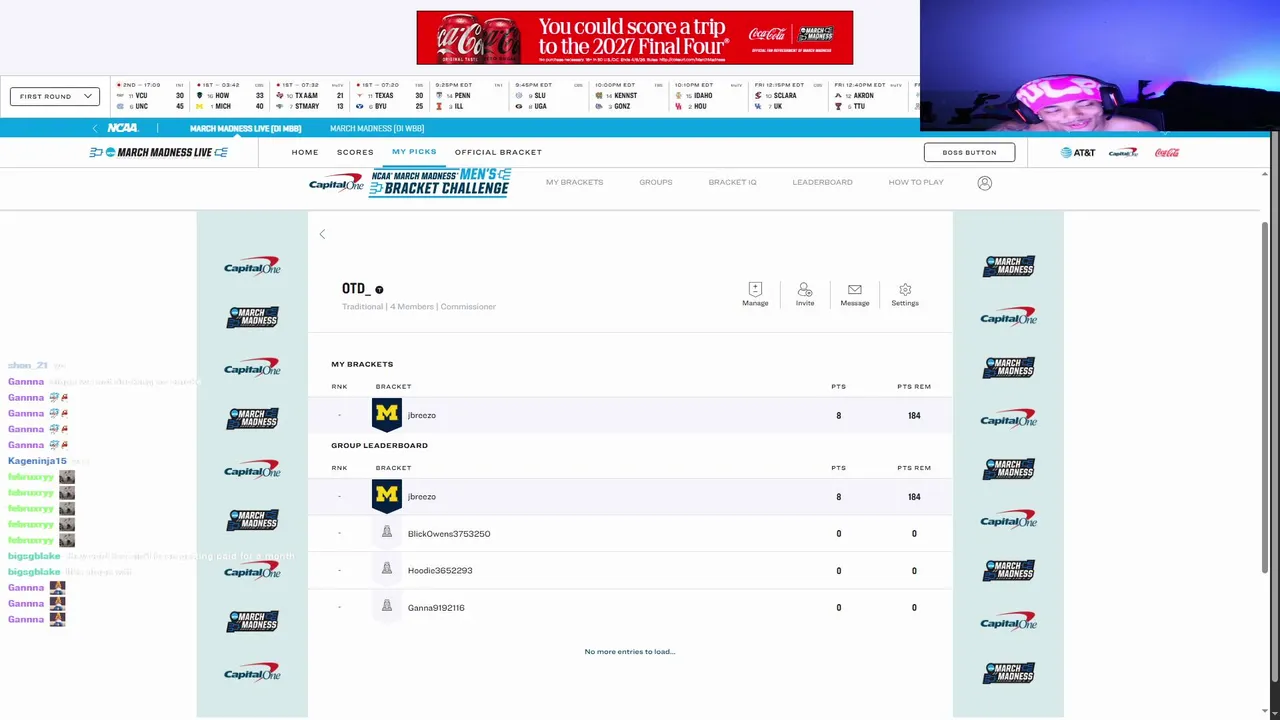Go to the Home menu item

(305, 152)
